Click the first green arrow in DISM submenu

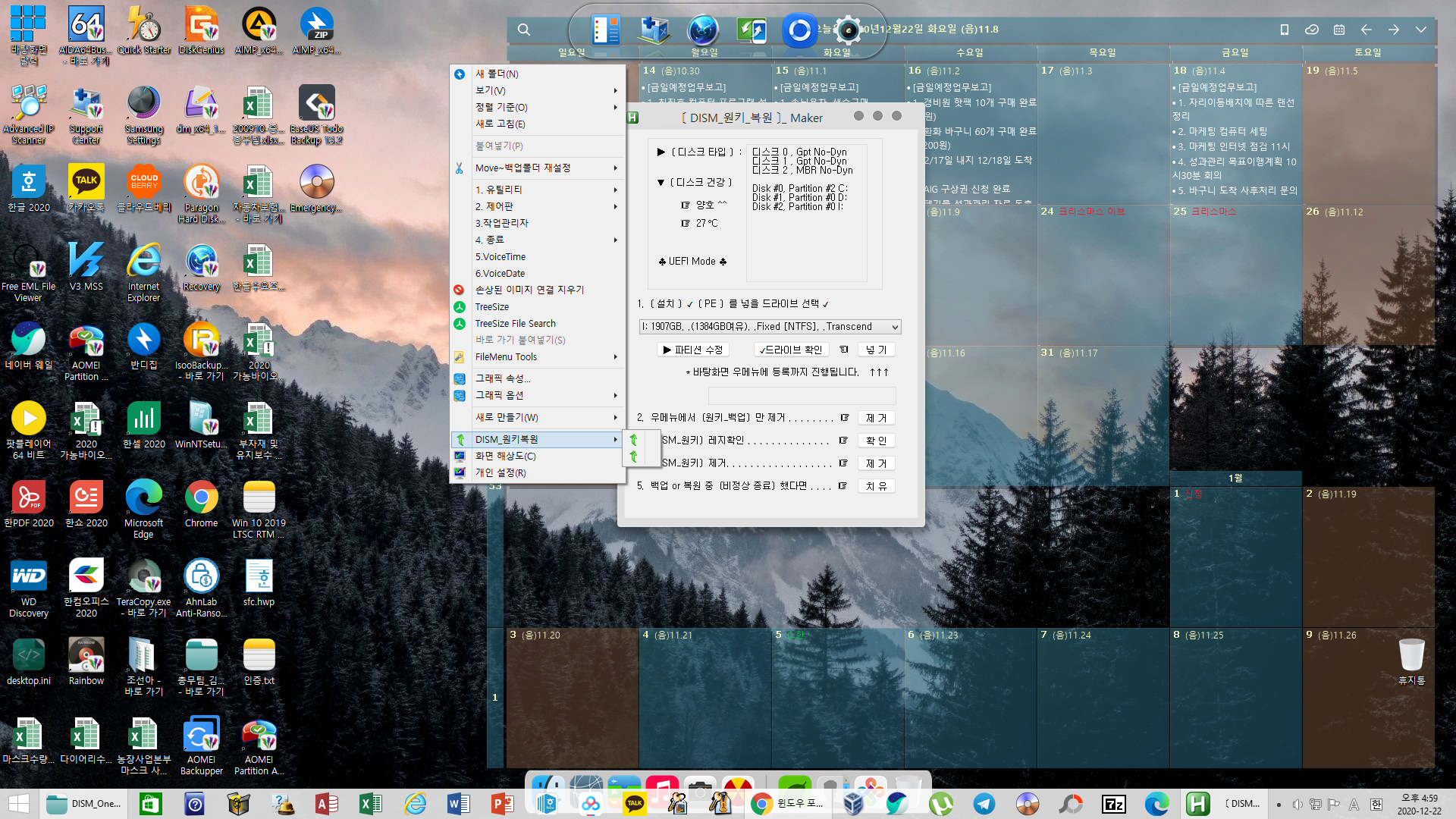[x=633, y=440]
